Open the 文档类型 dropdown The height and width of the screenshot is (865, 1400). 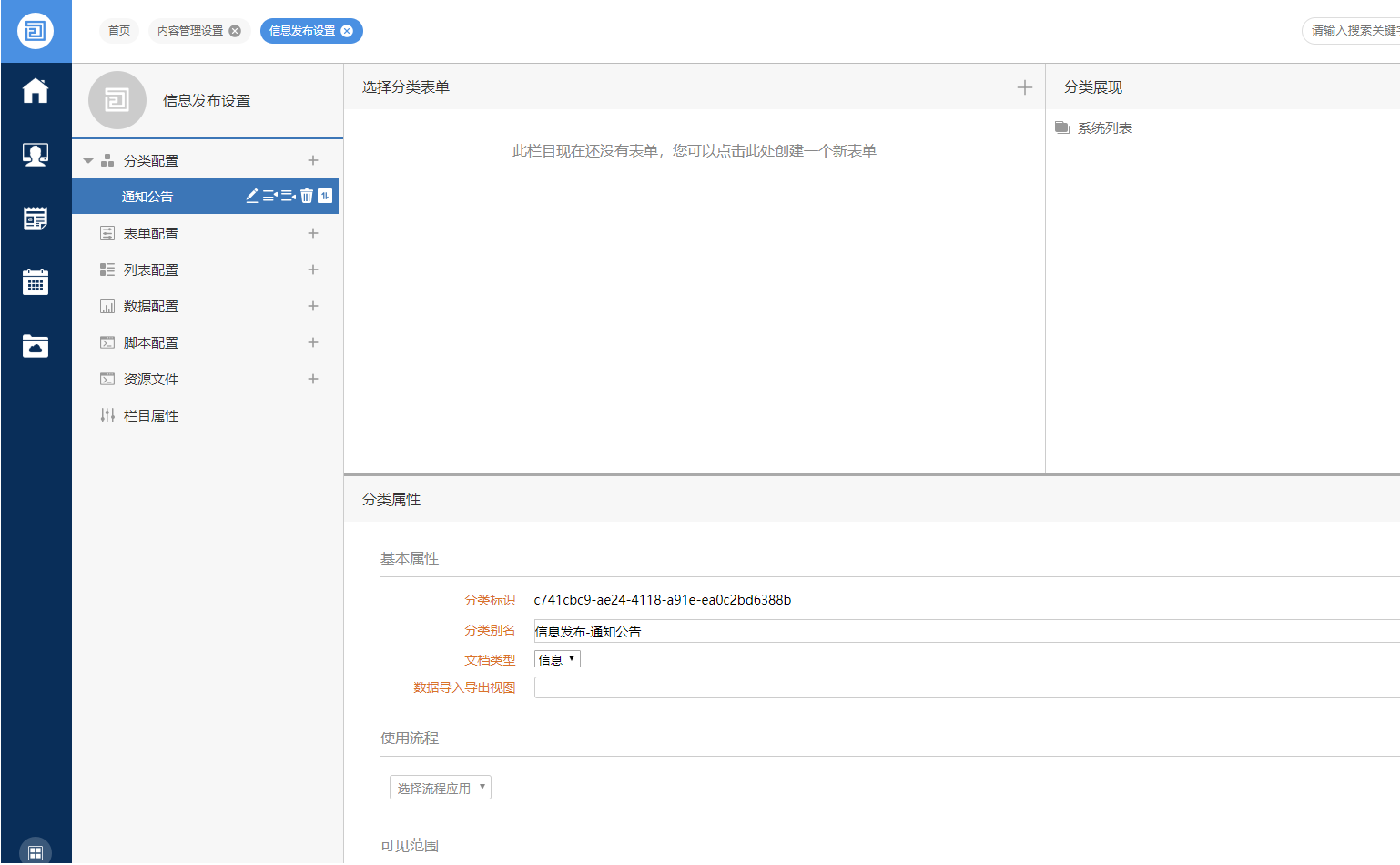[557, 659]
